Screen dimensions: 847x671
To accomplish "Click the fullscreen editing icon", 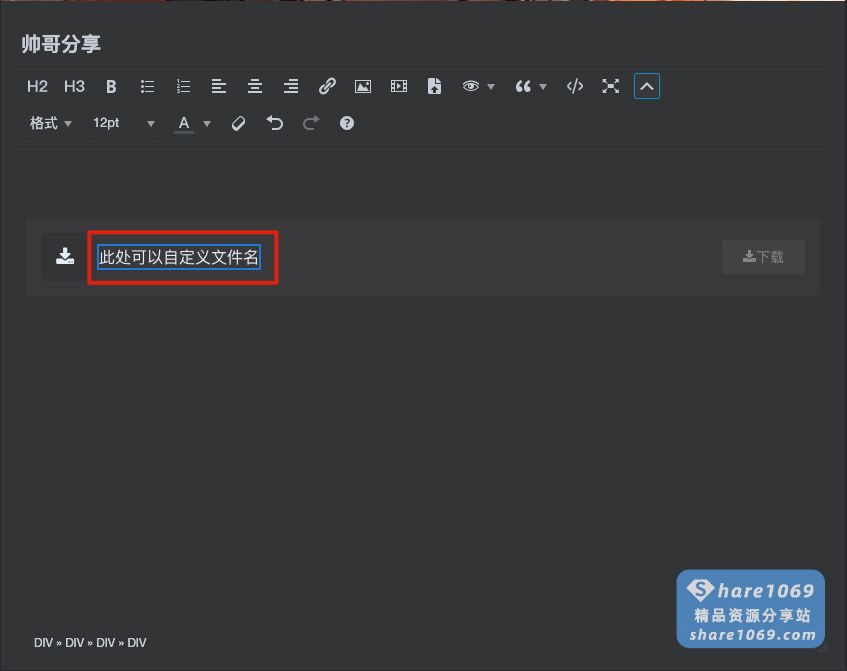I will 611,86.
